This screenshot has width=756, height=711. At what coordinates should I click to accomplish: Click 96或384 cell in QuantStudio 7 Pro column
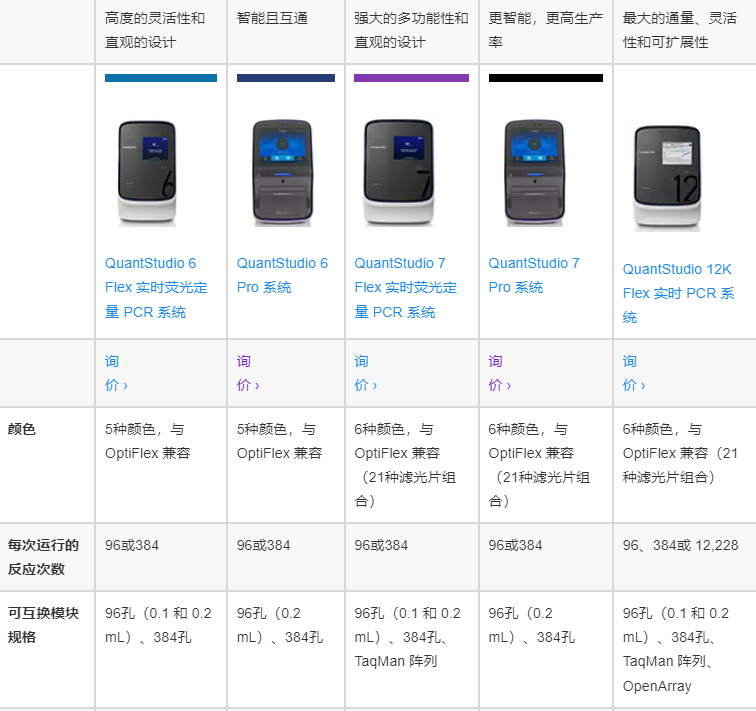[546, 557]
